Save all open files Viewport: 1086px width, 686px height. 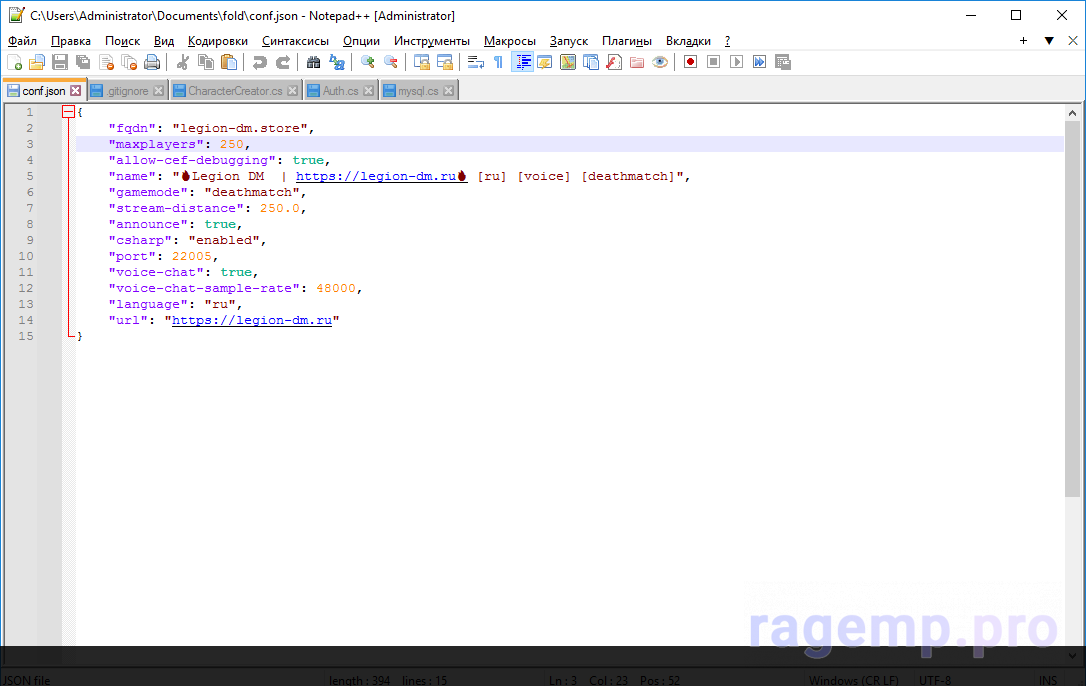tap(83, 62)
